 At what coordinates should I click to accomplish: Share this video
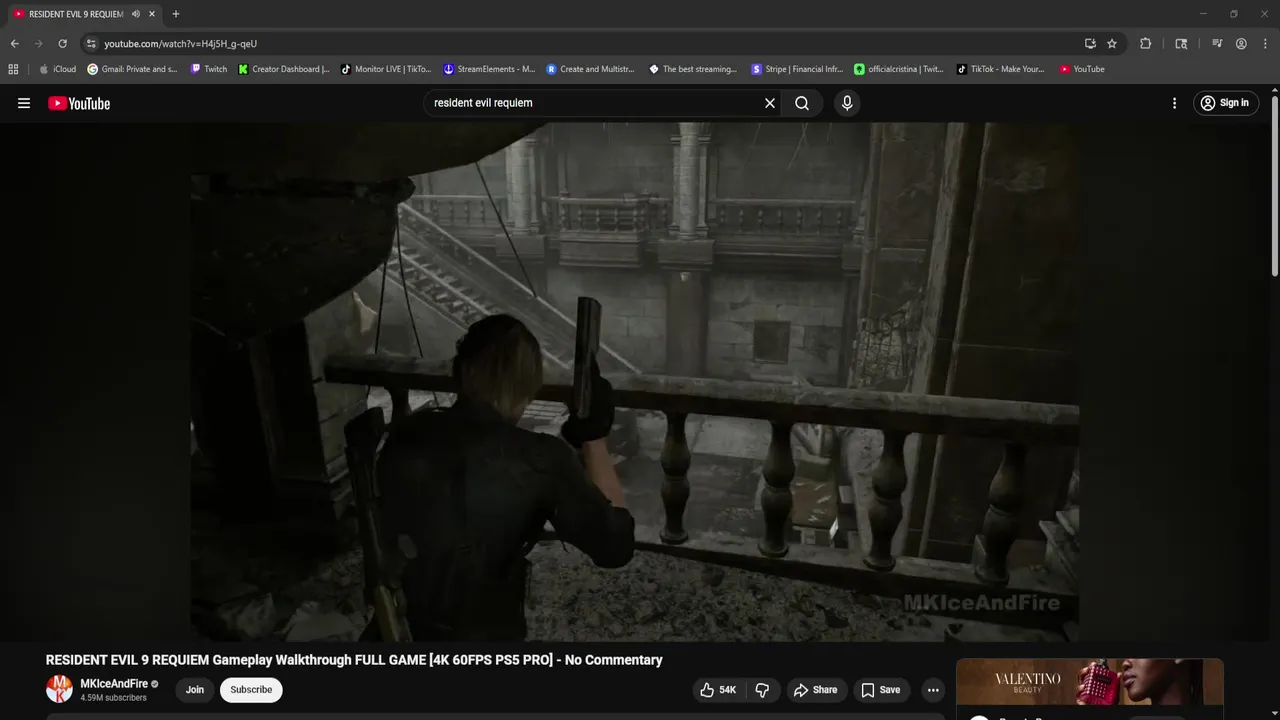tap(815, 690)
